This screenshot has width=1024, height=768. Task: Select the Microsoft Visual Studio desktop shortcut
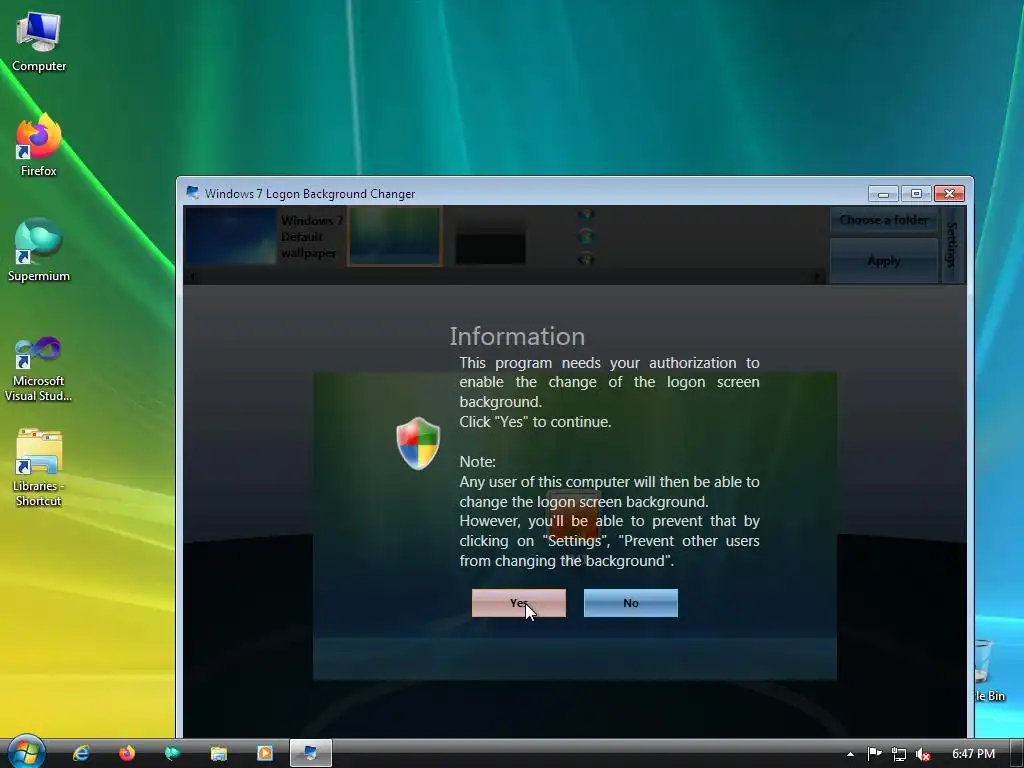pyautogui.click(x=39, y=369)
